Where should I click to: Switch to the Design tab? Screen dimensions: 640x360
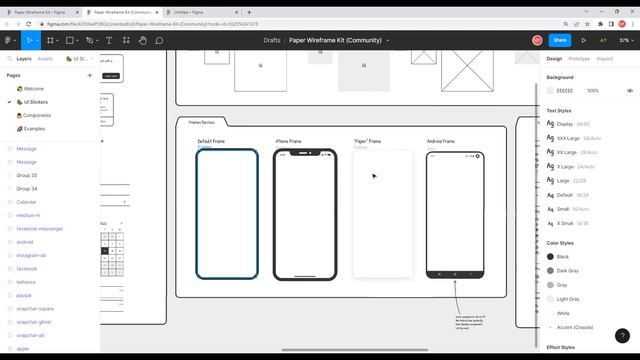click(x=554, y=59)
